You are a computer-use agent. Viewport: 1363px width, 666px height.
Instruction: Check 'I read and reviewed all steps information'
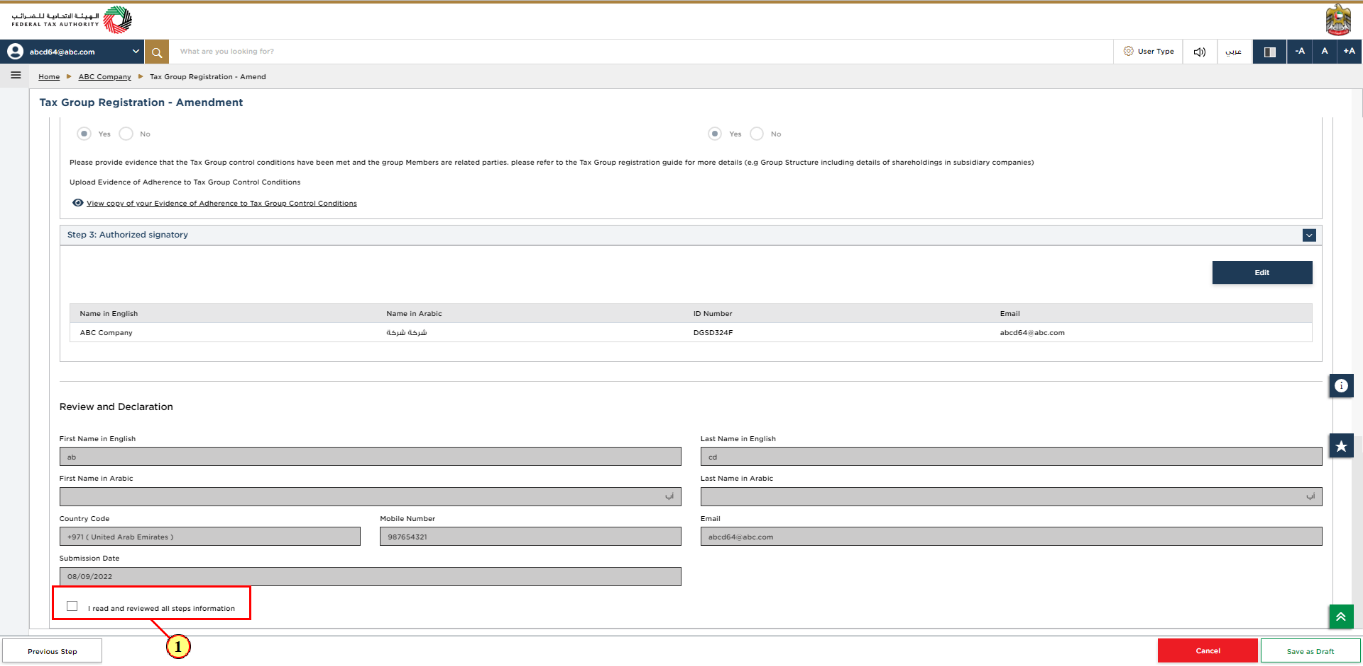point(72,606)
